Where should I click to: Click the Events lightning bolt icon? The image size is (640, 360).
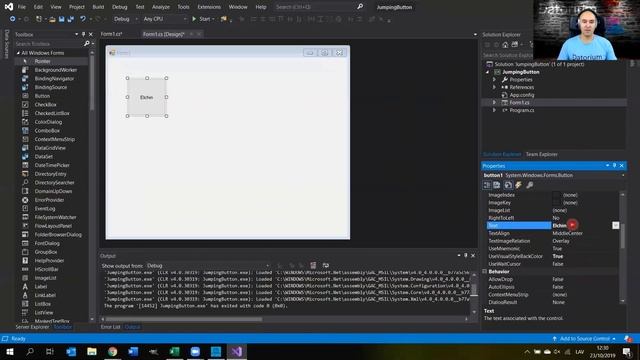tap(518, 185)
